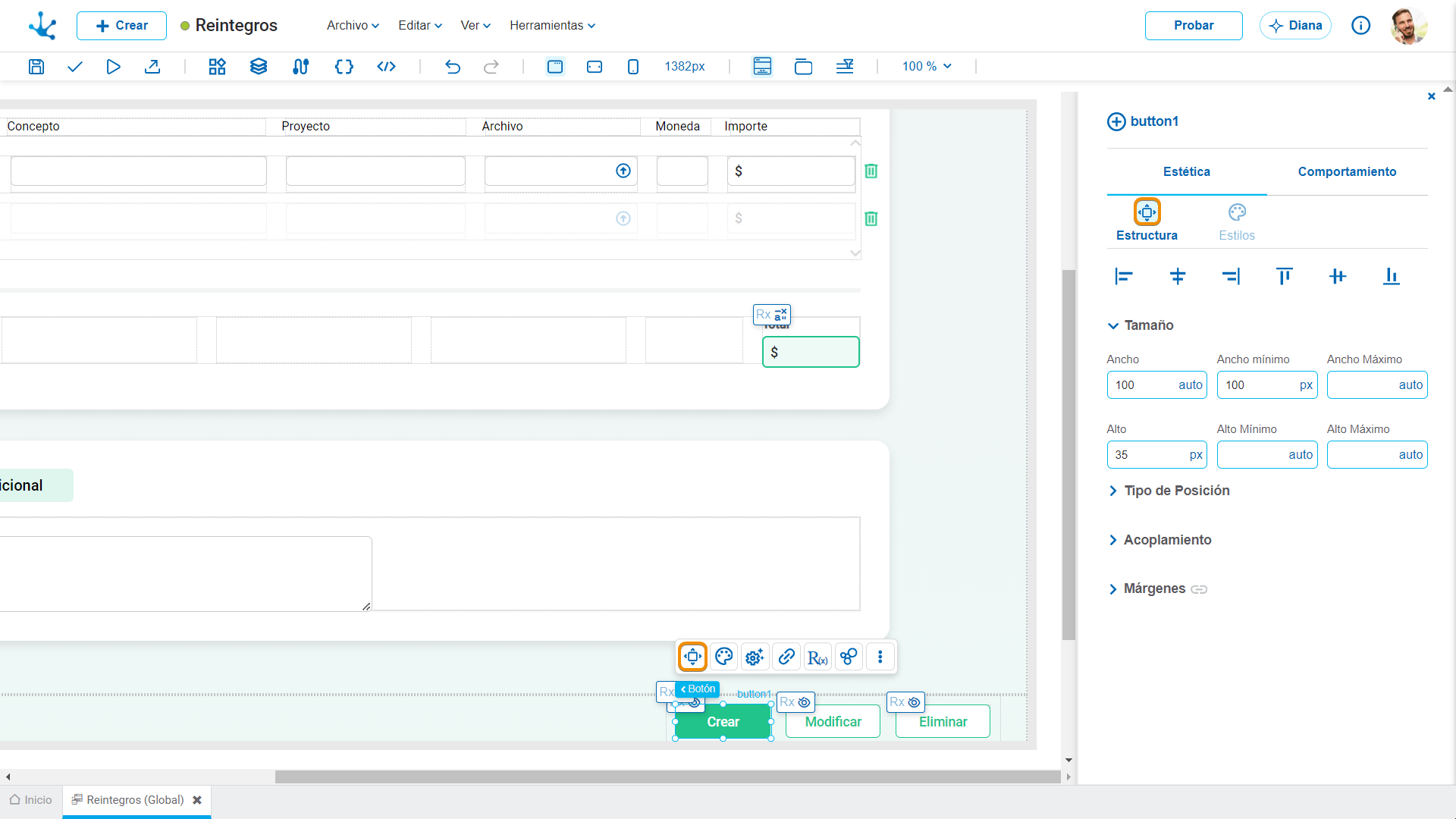
Task: Open floating toolbar Rx rules icon
Action: (817, 657)
